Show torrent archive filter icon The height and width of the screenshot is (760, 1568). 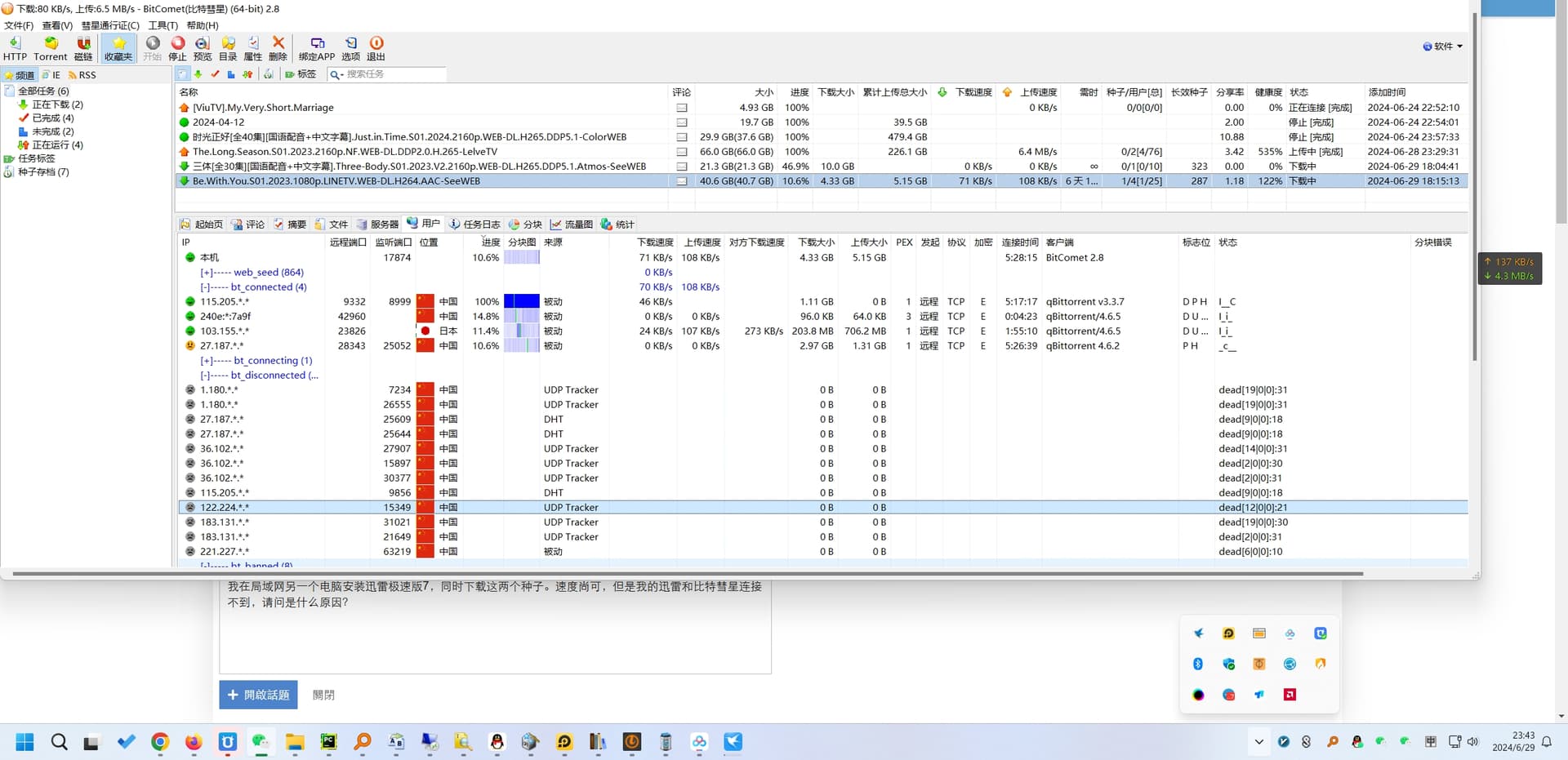pos(268,74)
